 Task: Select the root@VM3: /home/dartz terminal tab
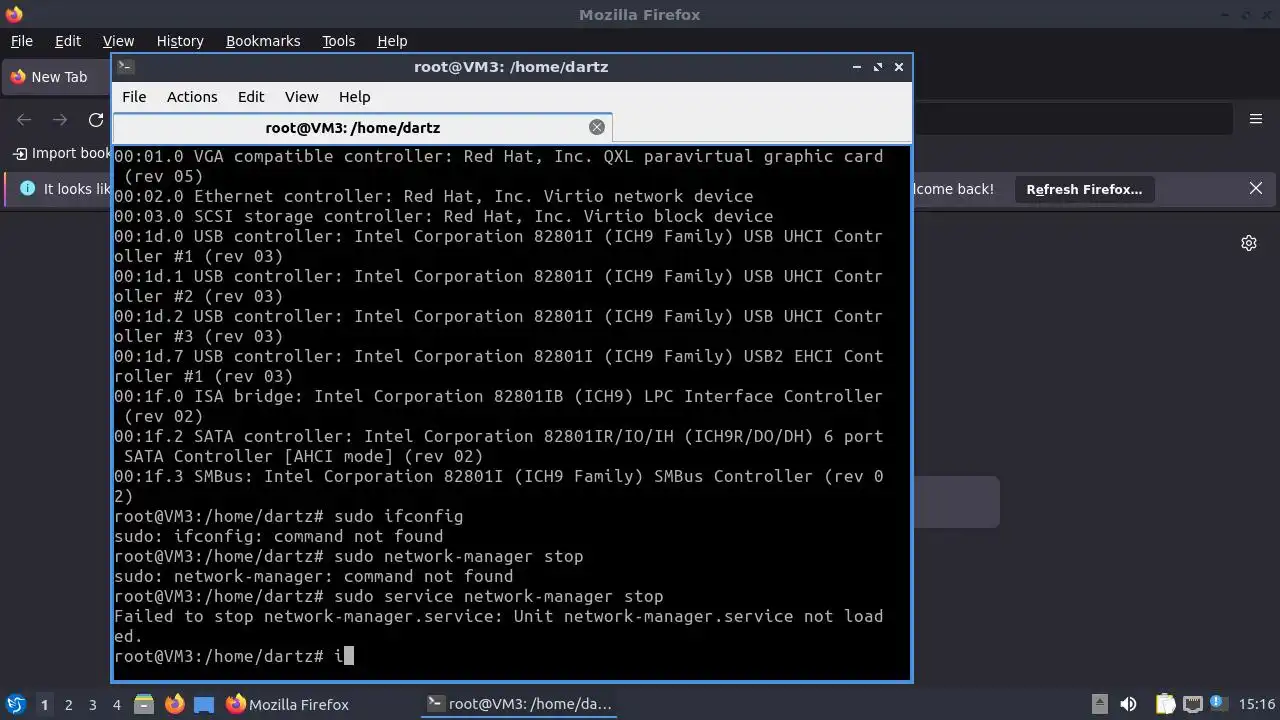click(362, 128)
